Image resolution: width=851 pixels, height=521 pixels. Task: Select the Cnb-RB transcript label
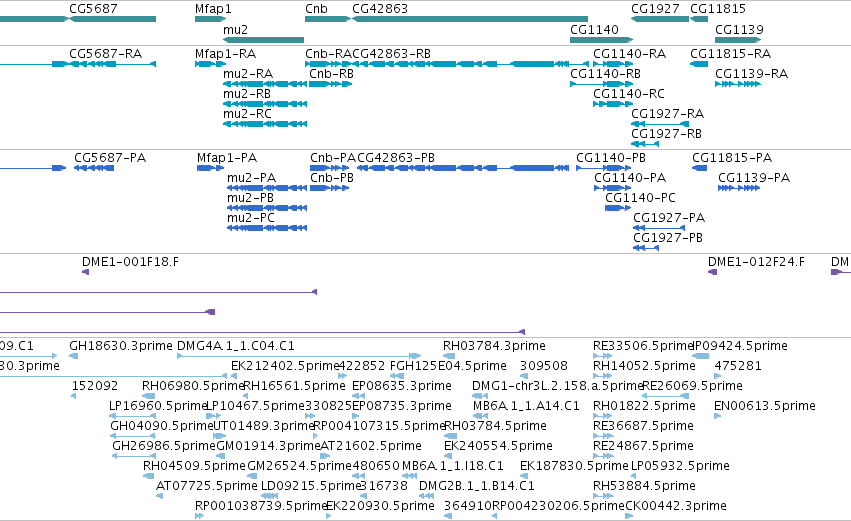pyautogui.click(x=331, y=74)
